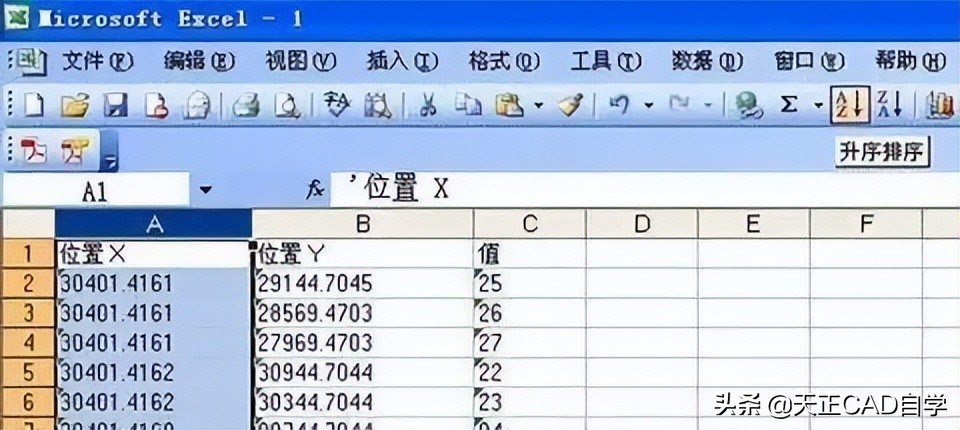Image resolution: width=960 pixels, height=430 pixels.
Task: Select the Format Painter brush
Action: [571, 107]
